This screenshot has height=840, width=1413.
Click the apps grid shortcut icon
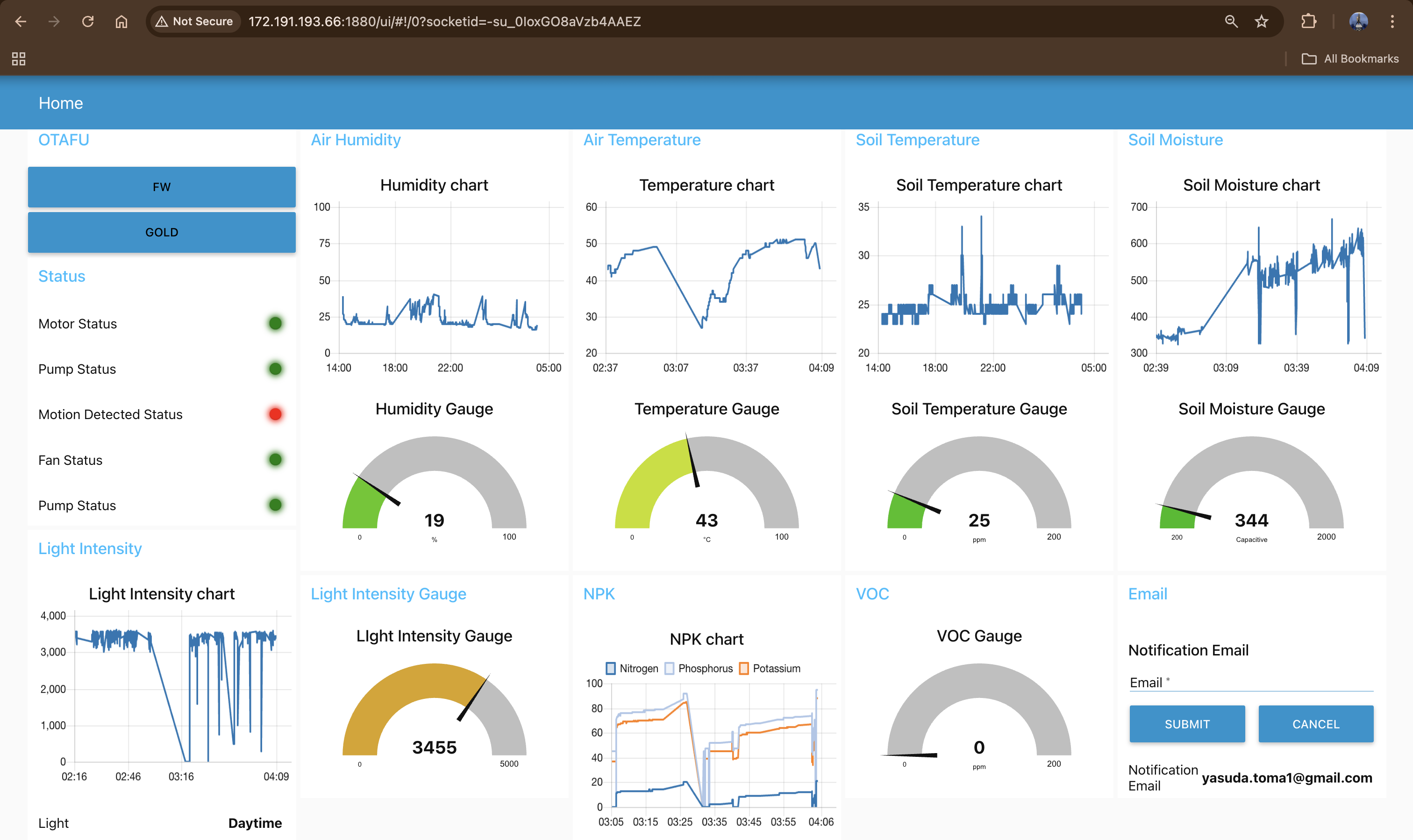(x=19, y=58)
